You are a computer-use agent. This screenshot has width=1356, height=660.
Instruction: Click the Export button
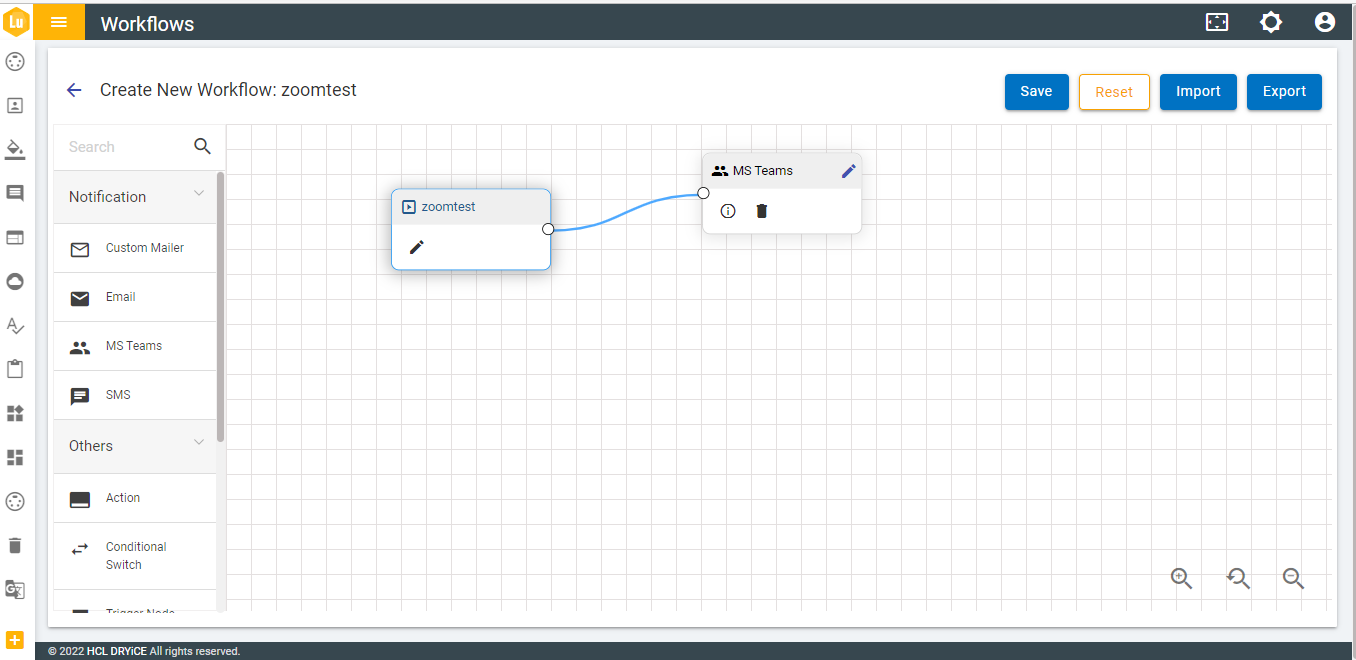1284,92
